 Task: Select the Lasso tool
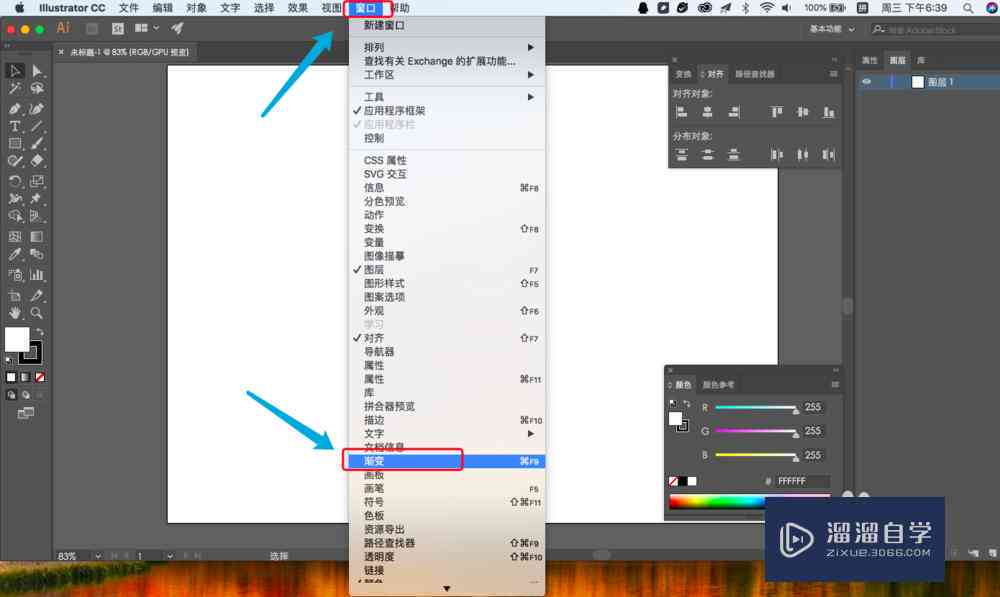tap(37, 89)
